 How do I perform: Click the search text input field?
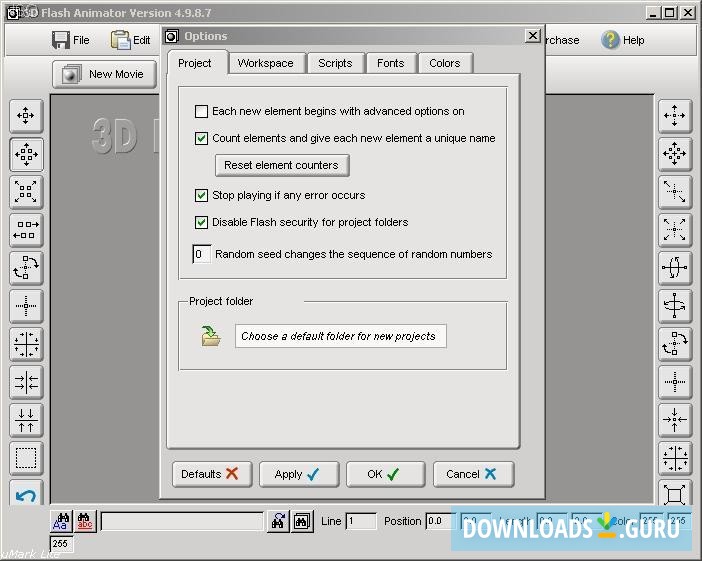pyautogui.click(x=182, y=522)
